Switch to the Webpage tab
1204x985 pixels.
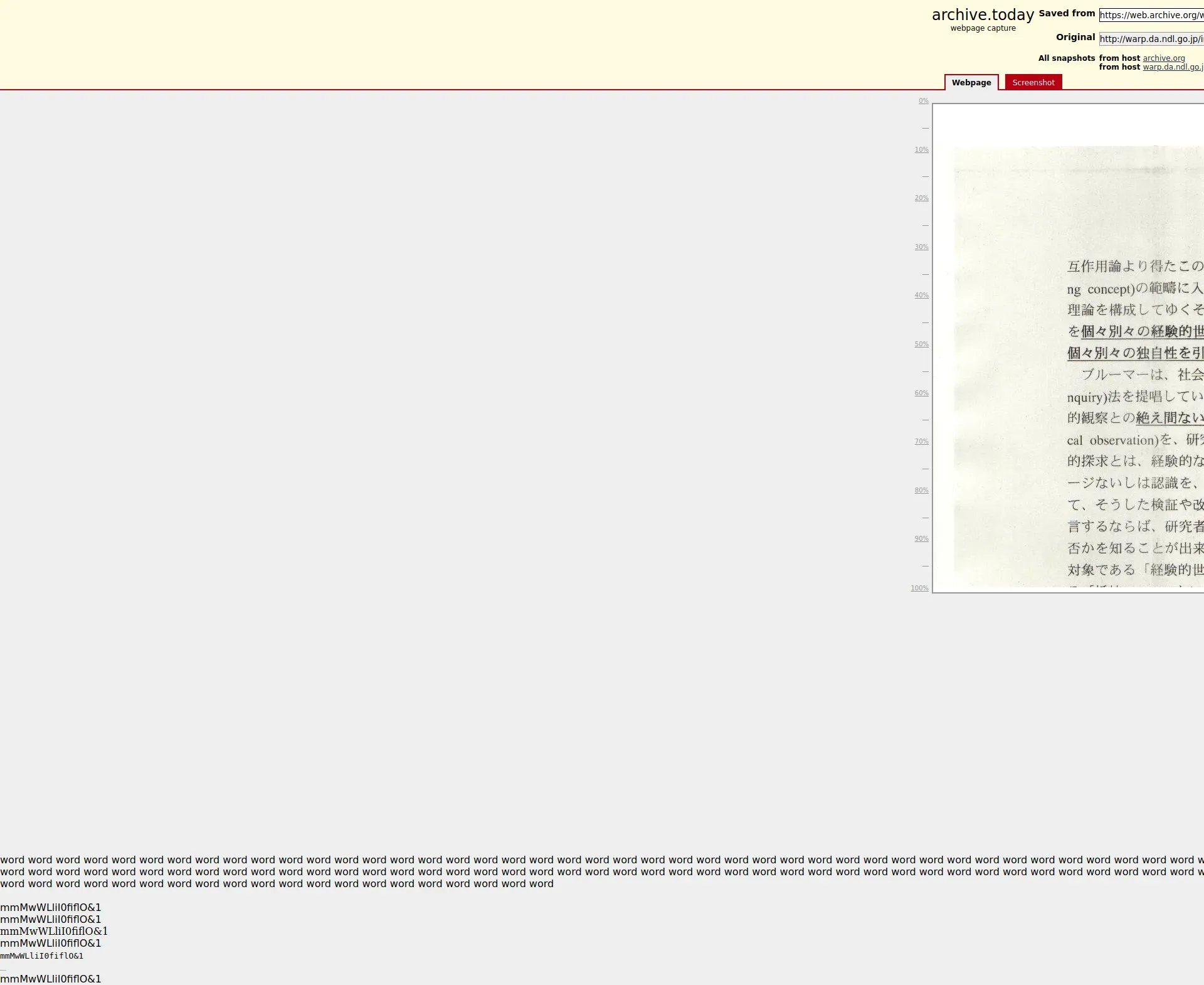tap(971, 83)
